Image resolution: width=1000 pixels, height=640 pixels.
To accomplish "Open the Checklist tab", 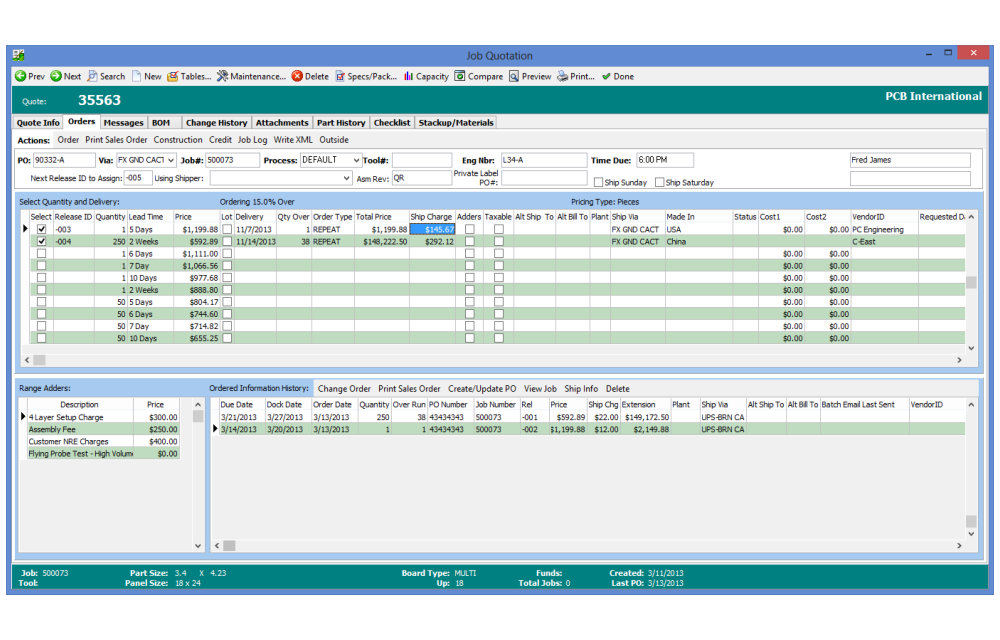I will (x=392, y=123).
